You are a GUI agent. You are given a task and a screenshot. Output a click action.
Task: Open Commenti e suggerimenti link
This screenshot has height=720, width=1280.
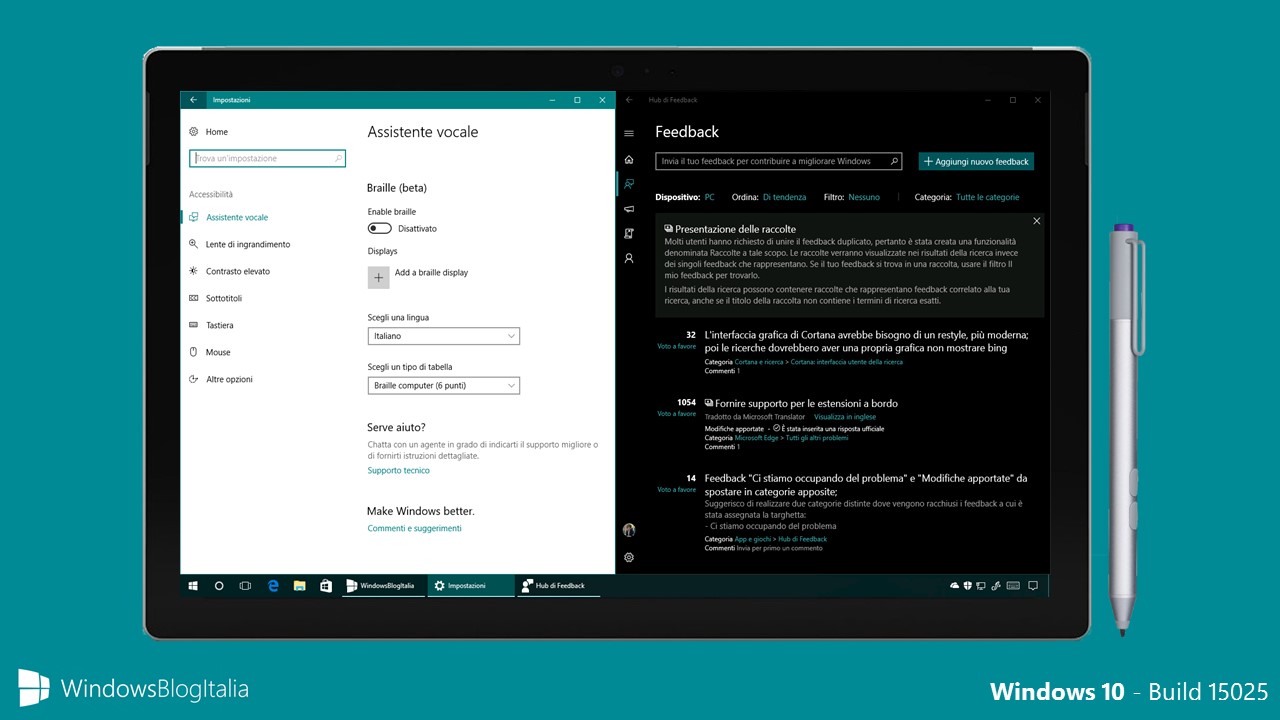click(414, 528)
